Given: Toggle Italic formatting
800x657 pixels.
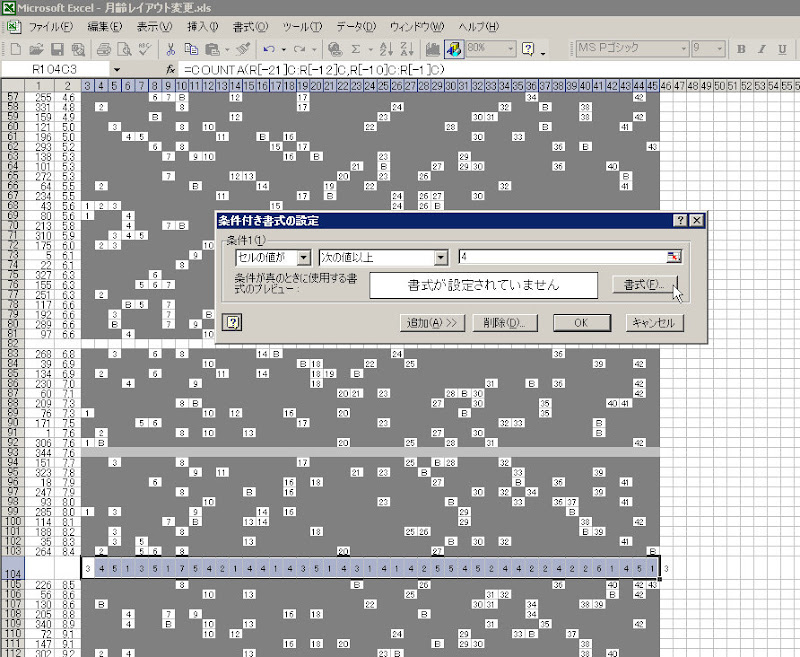Looking at the screenshot, I should (x=761, y=49).
